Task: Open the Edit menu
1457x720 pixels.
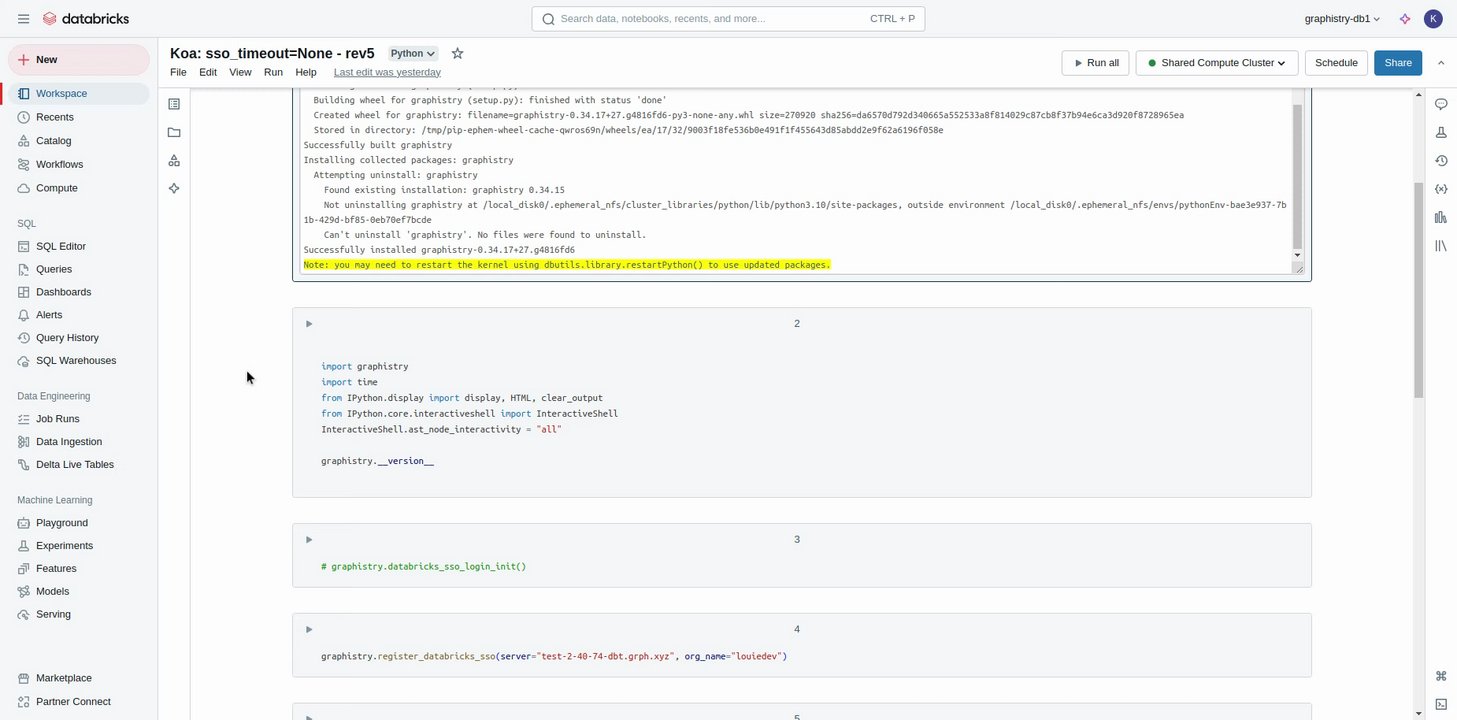Action: pyautogui.click(x=208, y=72)
